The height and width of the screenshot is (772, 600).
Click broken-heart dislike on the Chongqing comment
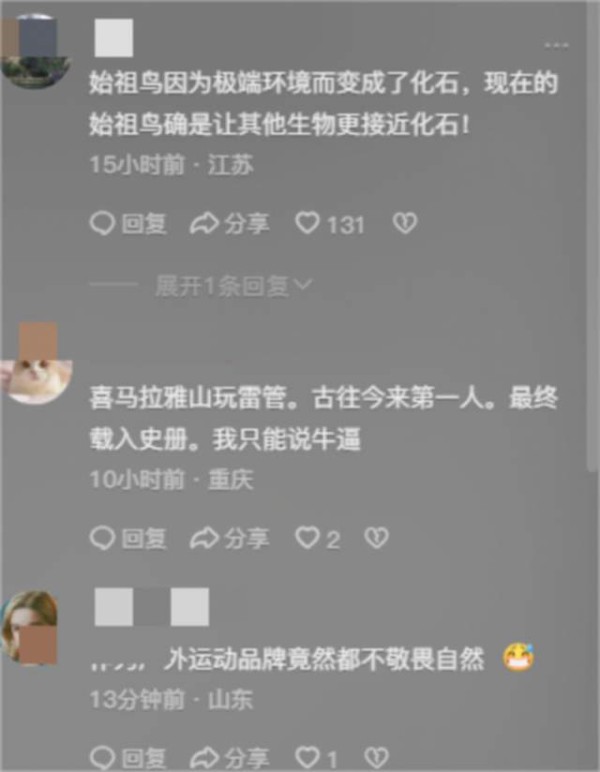(377, 538)
